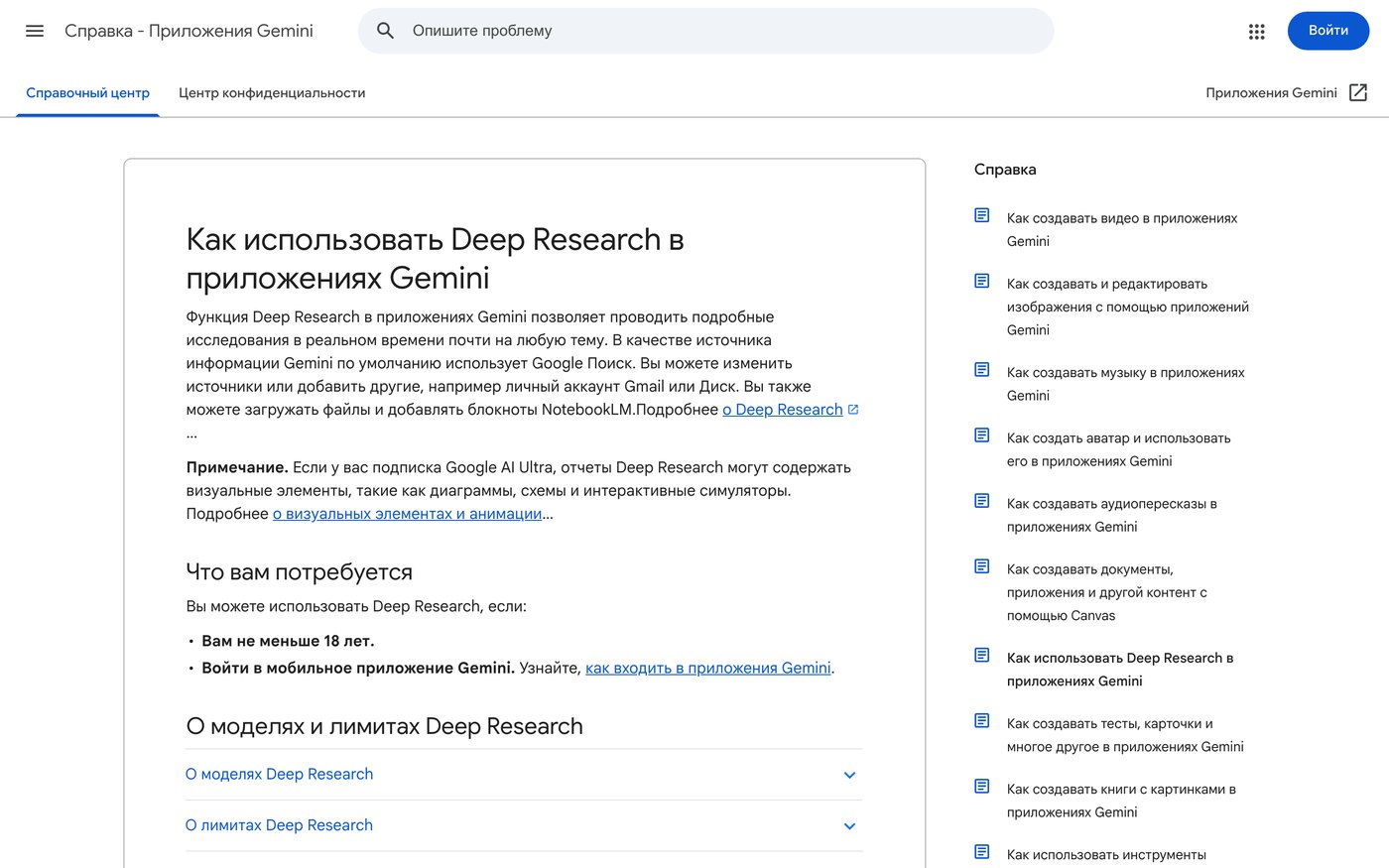Open Как создать аватар и использовать article
This screenshot has height=868, width=1389.
(1118, 449)
